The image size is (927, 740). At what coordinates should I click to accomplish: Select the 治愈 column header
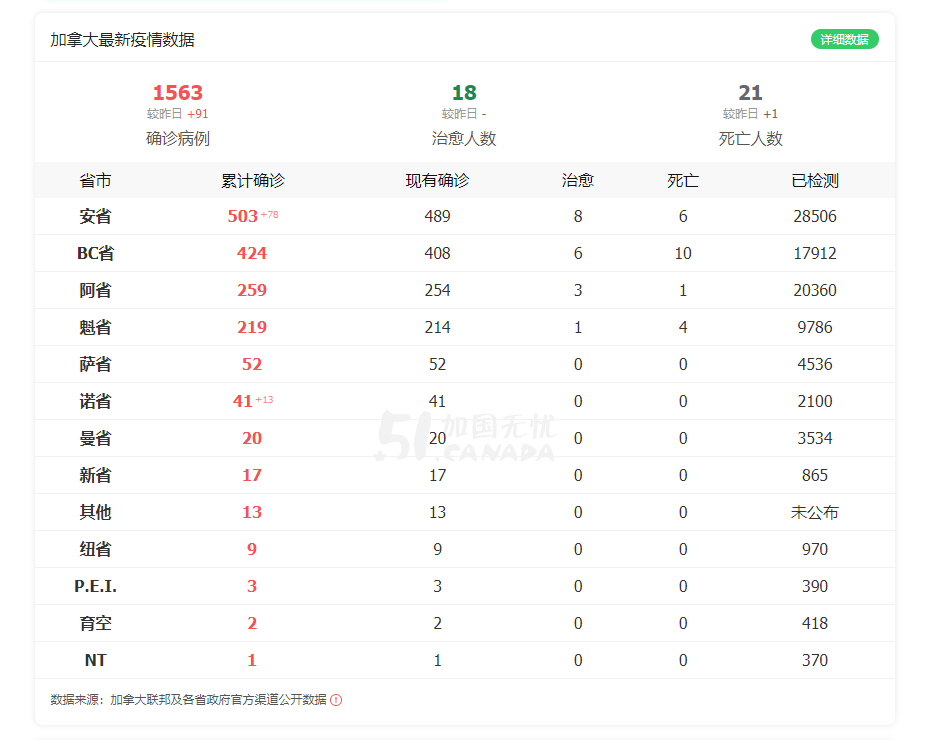[578, 180]
